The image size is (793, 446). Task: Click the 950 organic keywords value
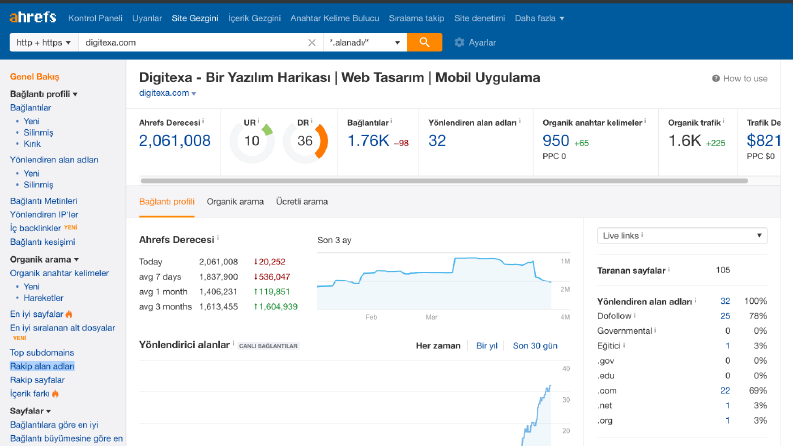556,141
